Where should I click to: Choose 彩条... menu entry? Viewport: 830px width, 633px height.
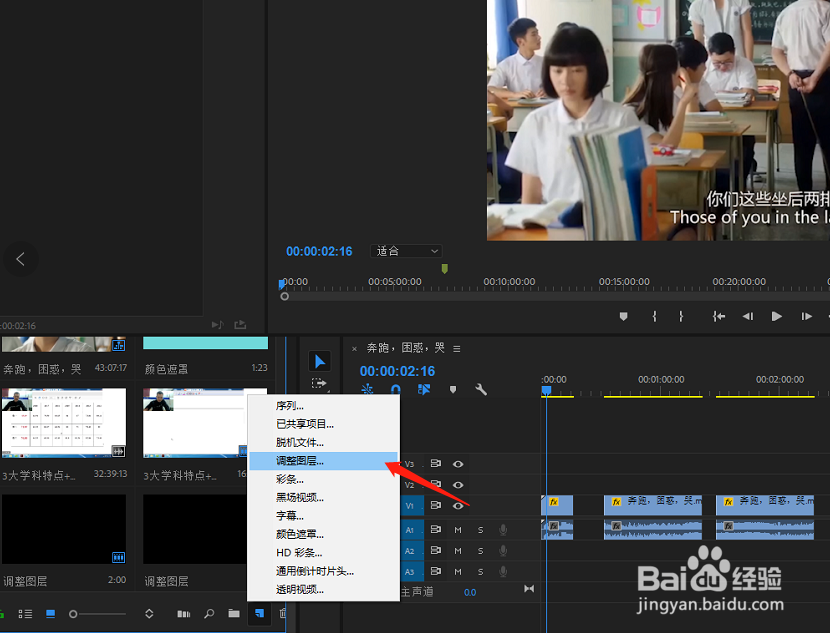pyautogui.click(x=323, y=480)
